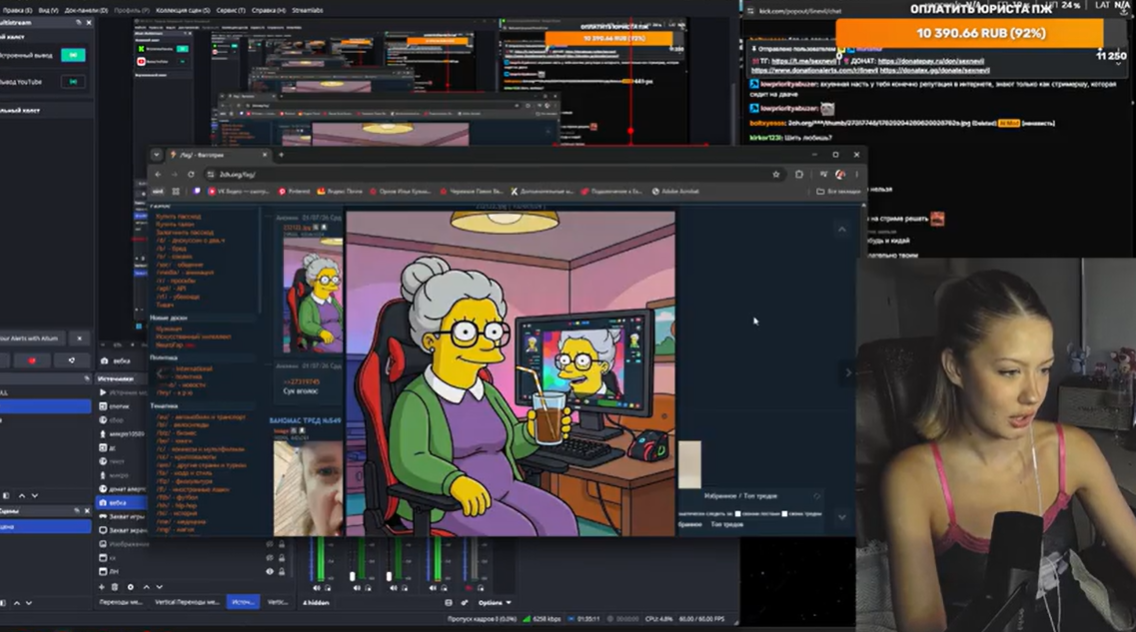
Task: Switch to Vertical Переходы dock tab
Action: [x=187, y=602]
